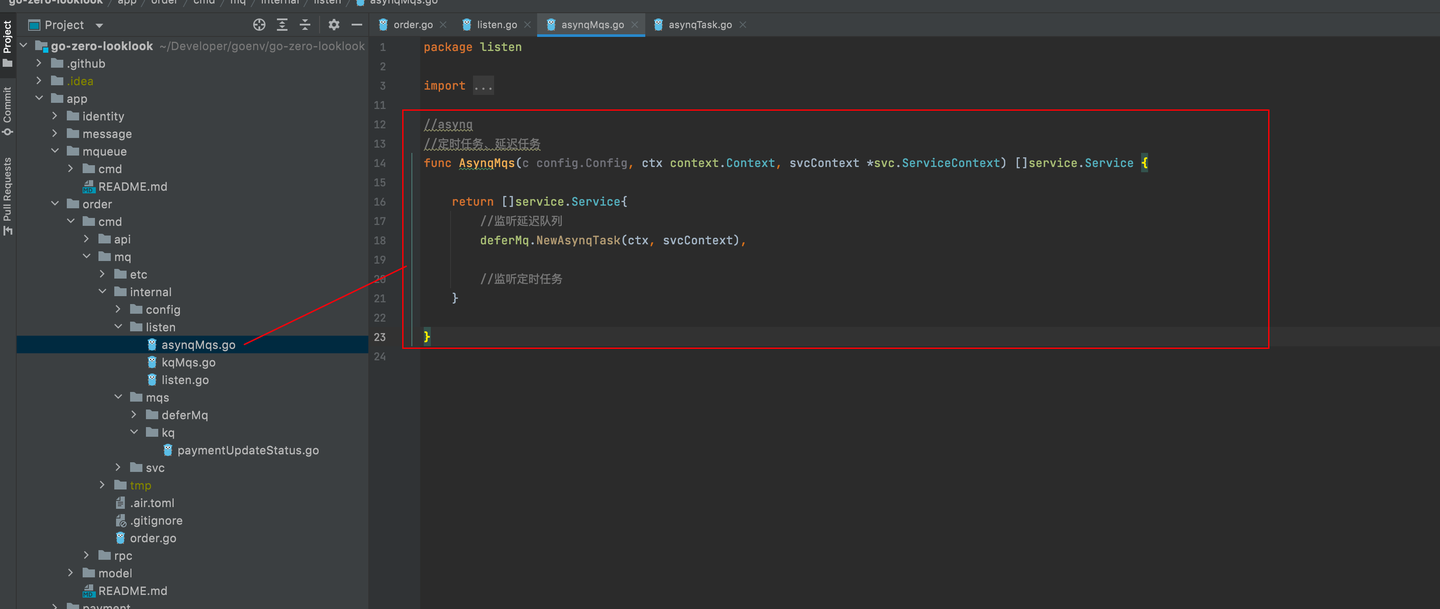
Task: Collapse the mqueue folder
Action: point(56,152)
